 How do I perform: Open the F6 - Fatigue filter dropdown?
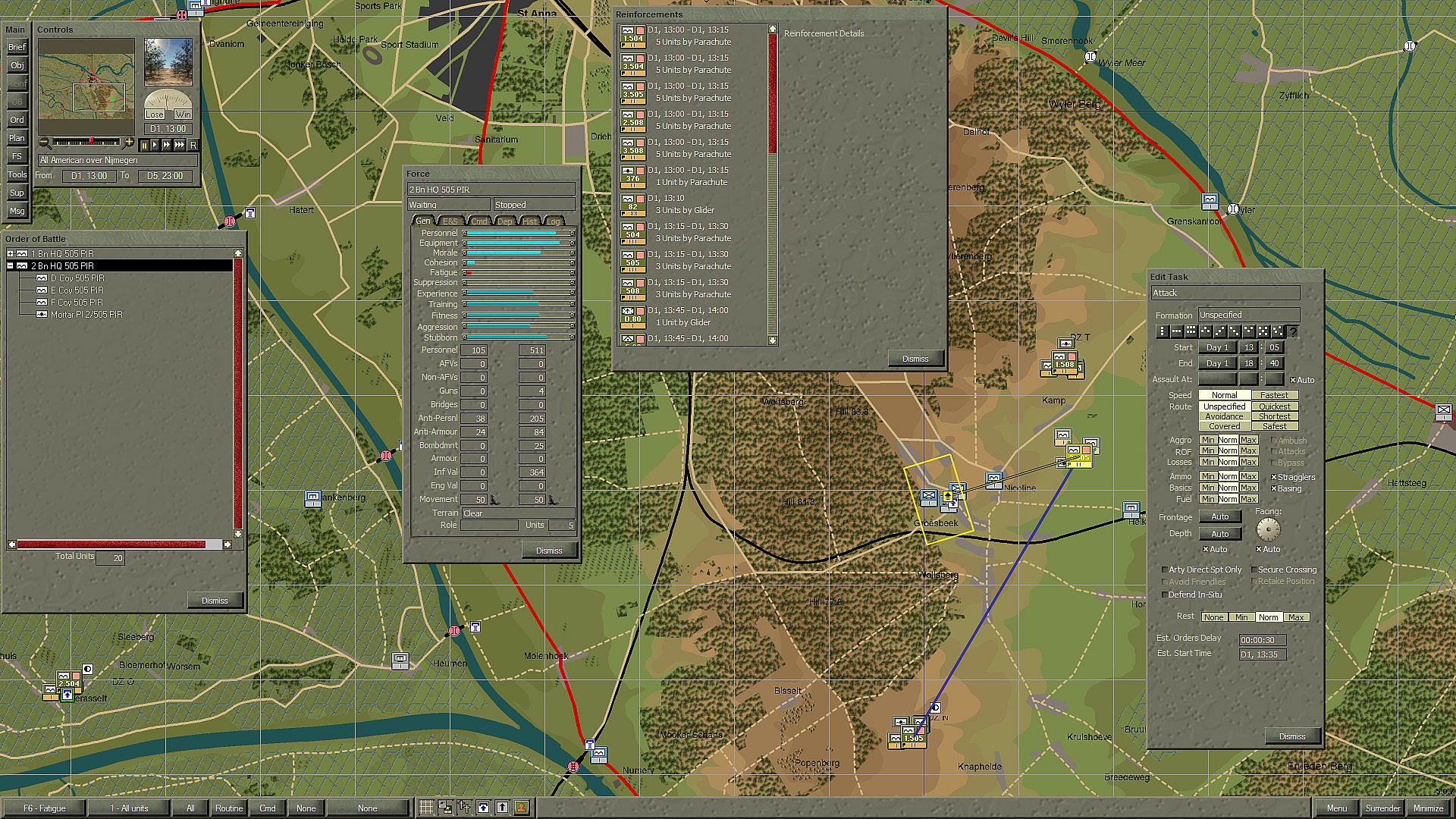44,808
